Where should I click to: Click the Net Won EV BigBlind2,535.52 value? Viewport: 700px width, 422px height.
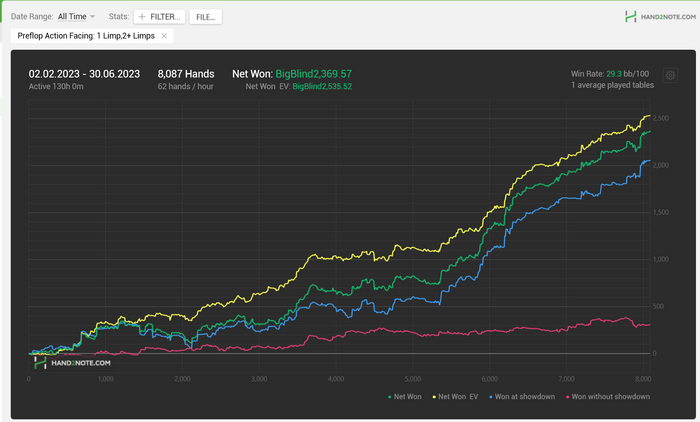pyautogui.click(x=322, y=87)
